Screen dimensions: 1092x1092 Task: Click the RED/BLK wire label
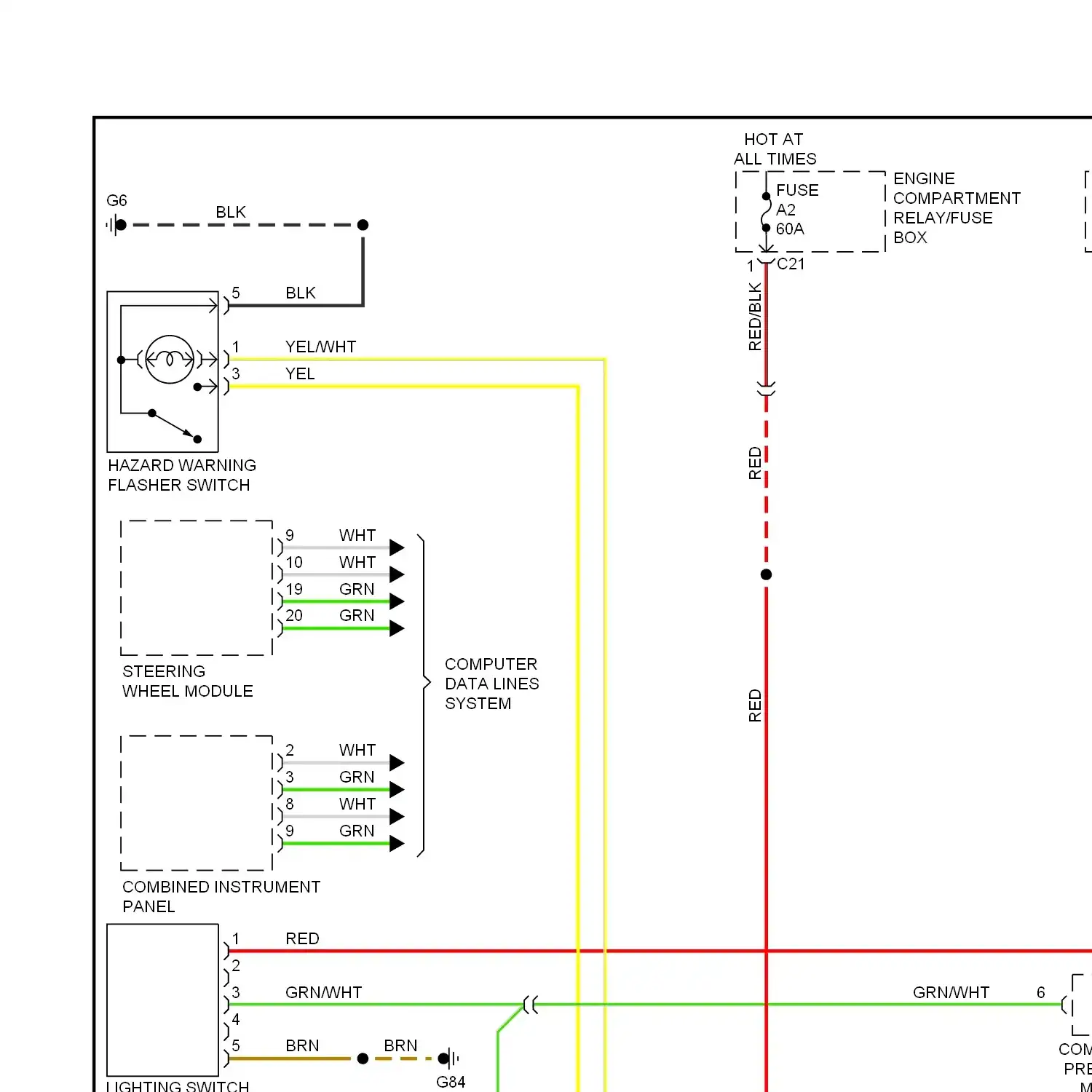pos(755,317)
